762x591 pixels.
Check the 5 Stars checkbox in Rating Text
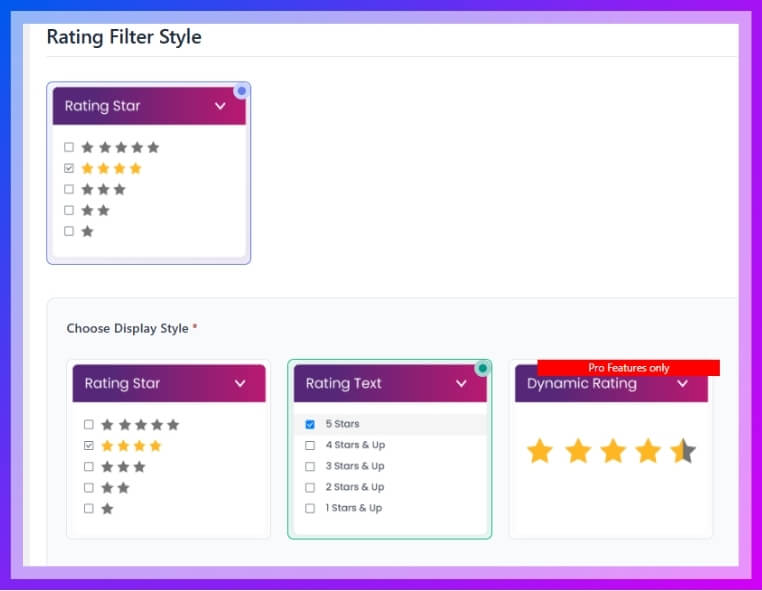click(310, 424)
